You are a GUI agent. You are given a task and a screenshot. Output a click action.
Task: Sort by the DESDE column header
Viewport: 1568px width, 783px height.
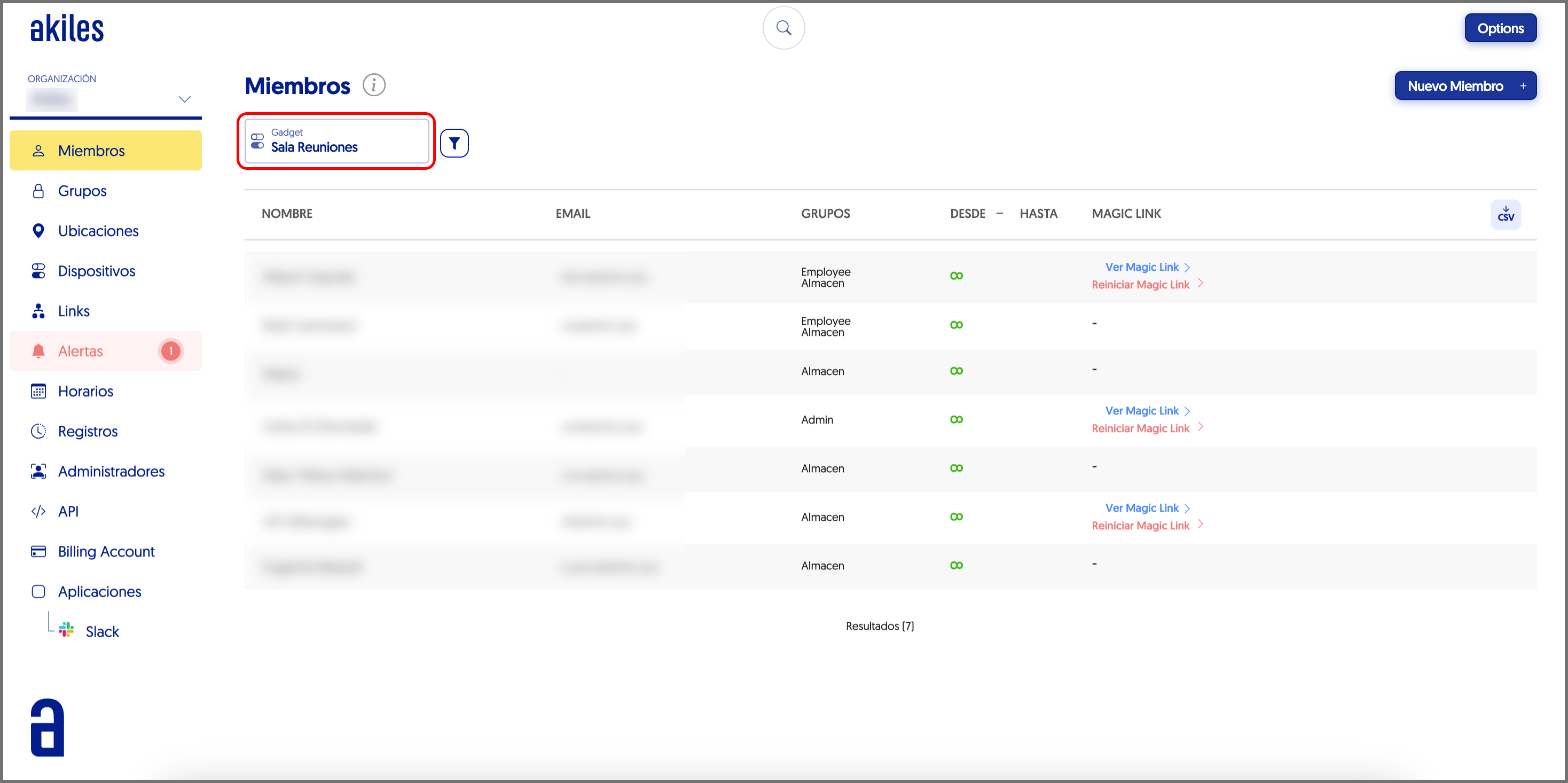click(x=967, y=214)
